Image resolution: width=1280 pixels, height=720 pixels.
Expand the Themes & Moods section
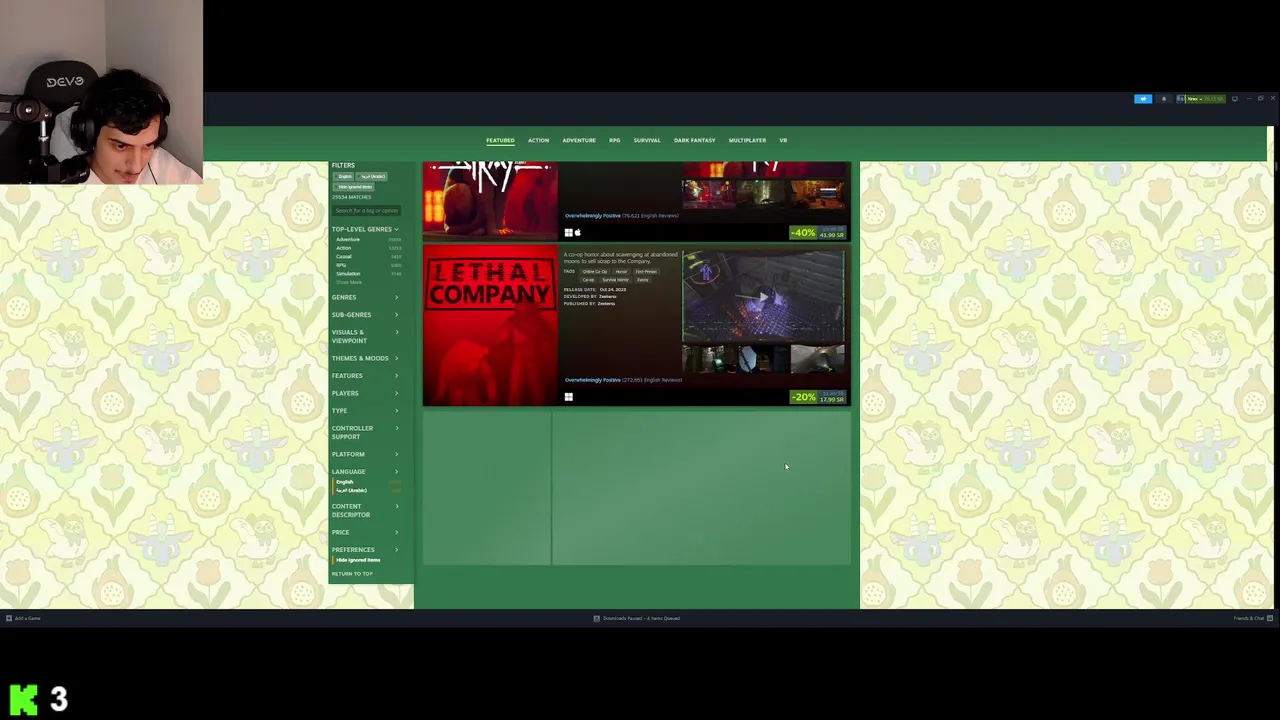[x=365, y=358]
